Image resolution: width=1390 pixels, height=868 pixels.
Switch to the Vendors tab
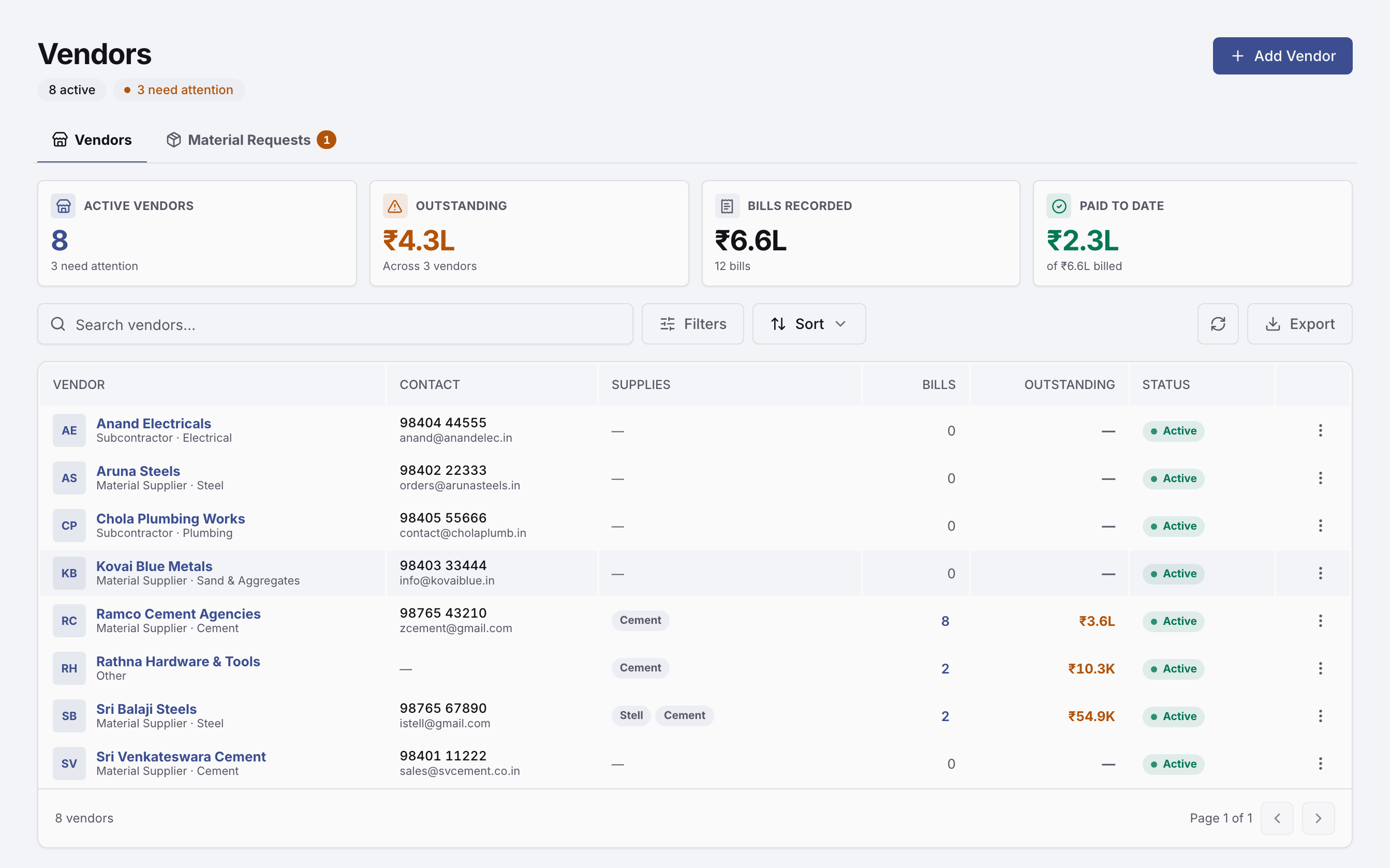pyautogui.click(x=92, y=140)
